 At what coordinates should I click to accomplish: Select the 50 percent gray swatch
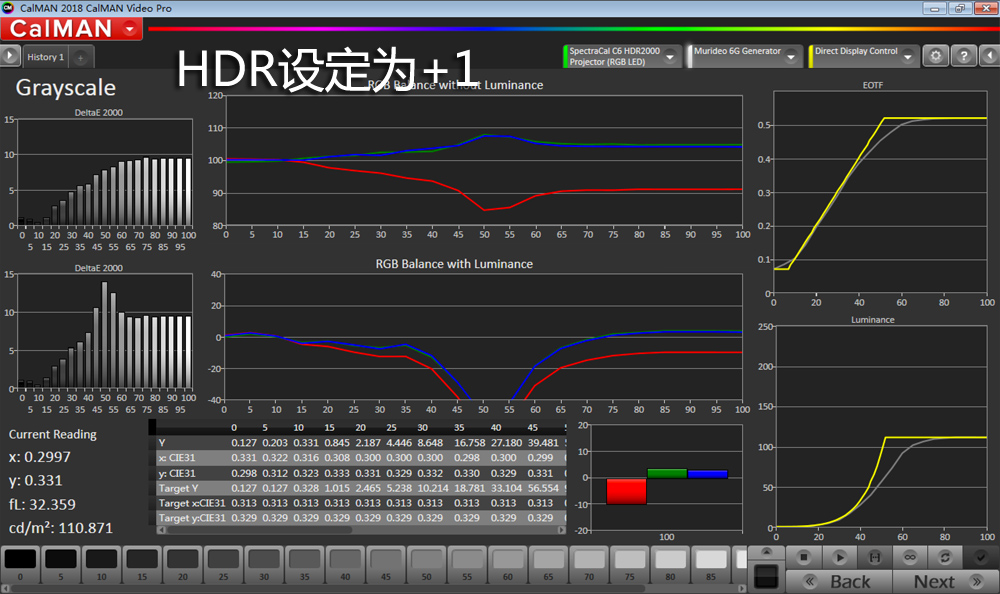click(x=426, y=561)
